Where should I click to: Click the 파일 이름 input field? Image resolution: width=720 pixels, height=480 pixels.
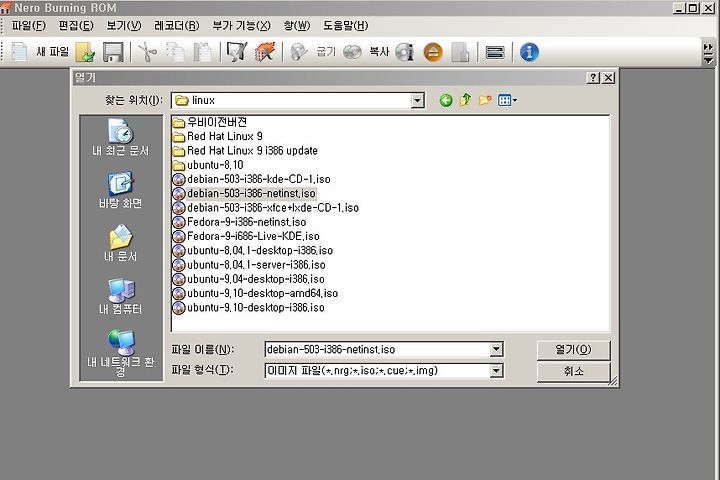(377, 350)
